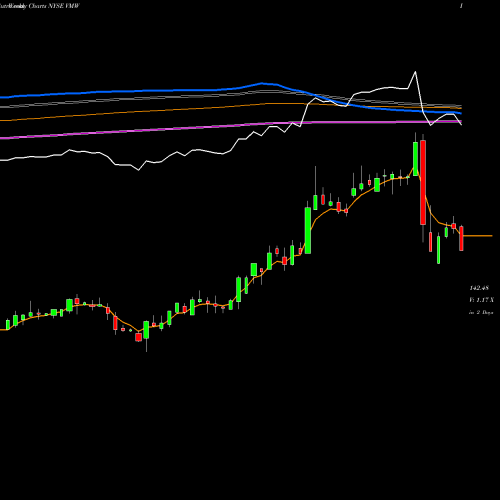The image size is (500, 500).
Task: Click the '142.48' price value
Action: coord(479,288)
